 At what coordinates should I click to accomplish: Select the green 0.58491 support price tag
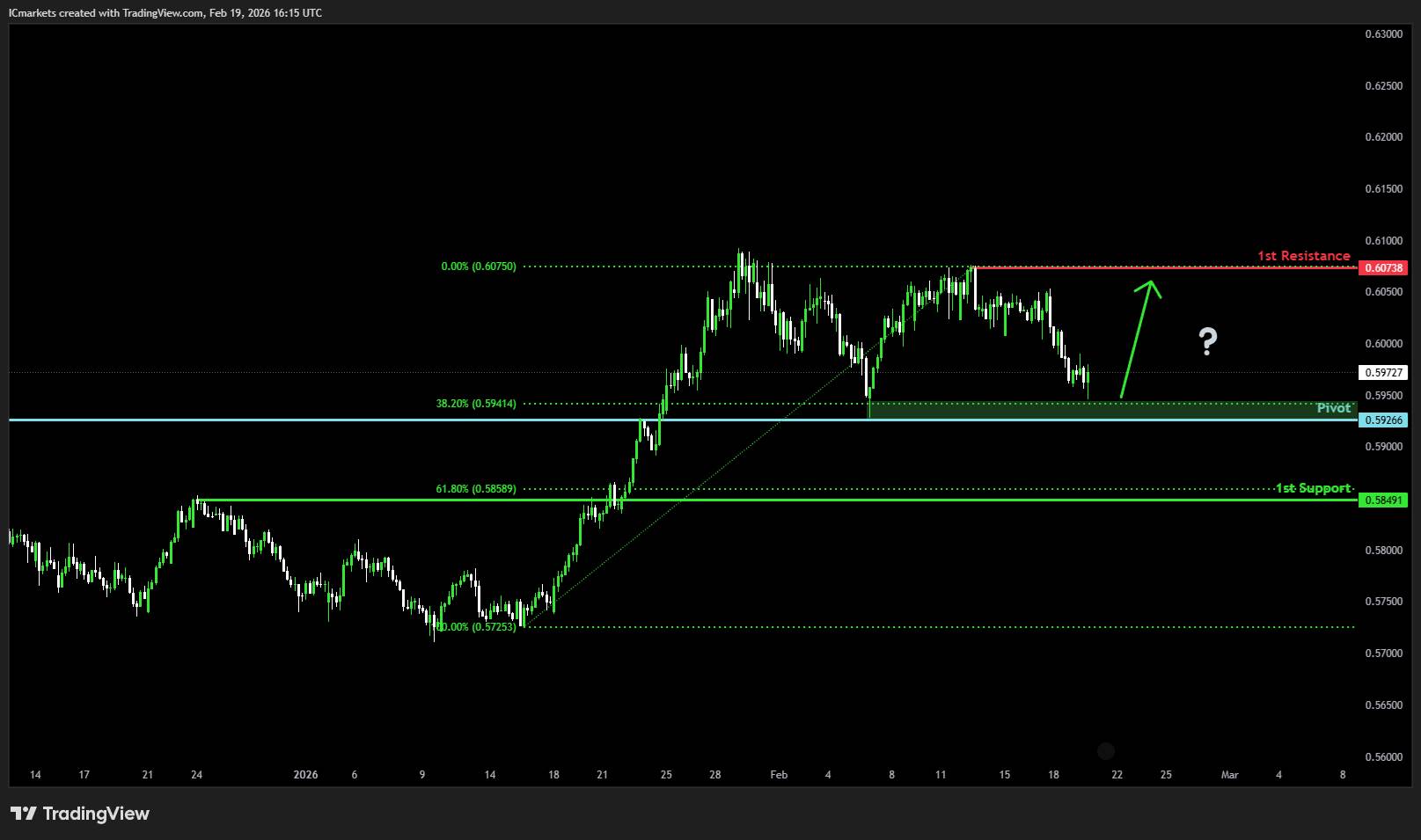(1382, 500)
